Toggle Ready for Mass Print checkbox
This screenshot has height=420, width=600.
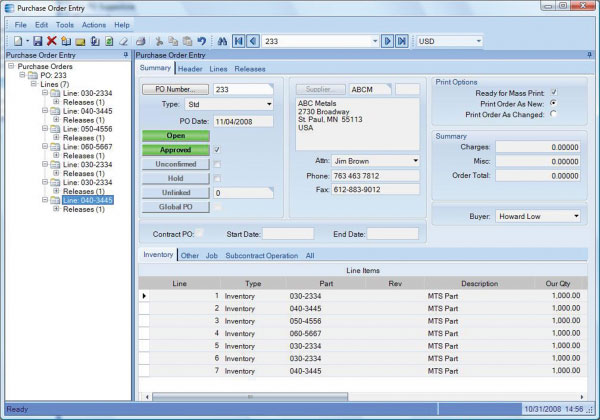pyautogui.click(x=553, y=92)
